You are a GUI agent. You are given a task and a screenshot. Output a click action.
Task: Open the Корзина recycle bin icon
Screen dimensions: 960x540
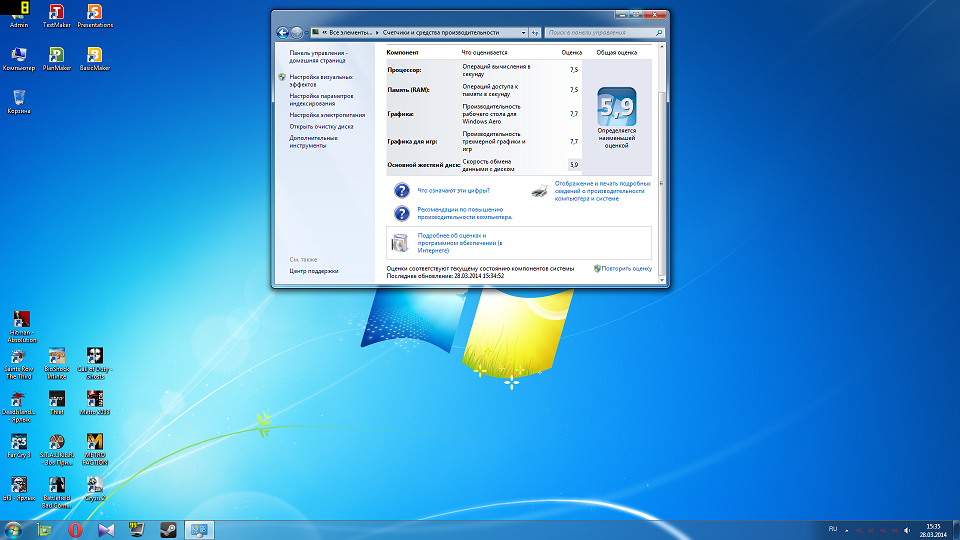pos(19,102)
